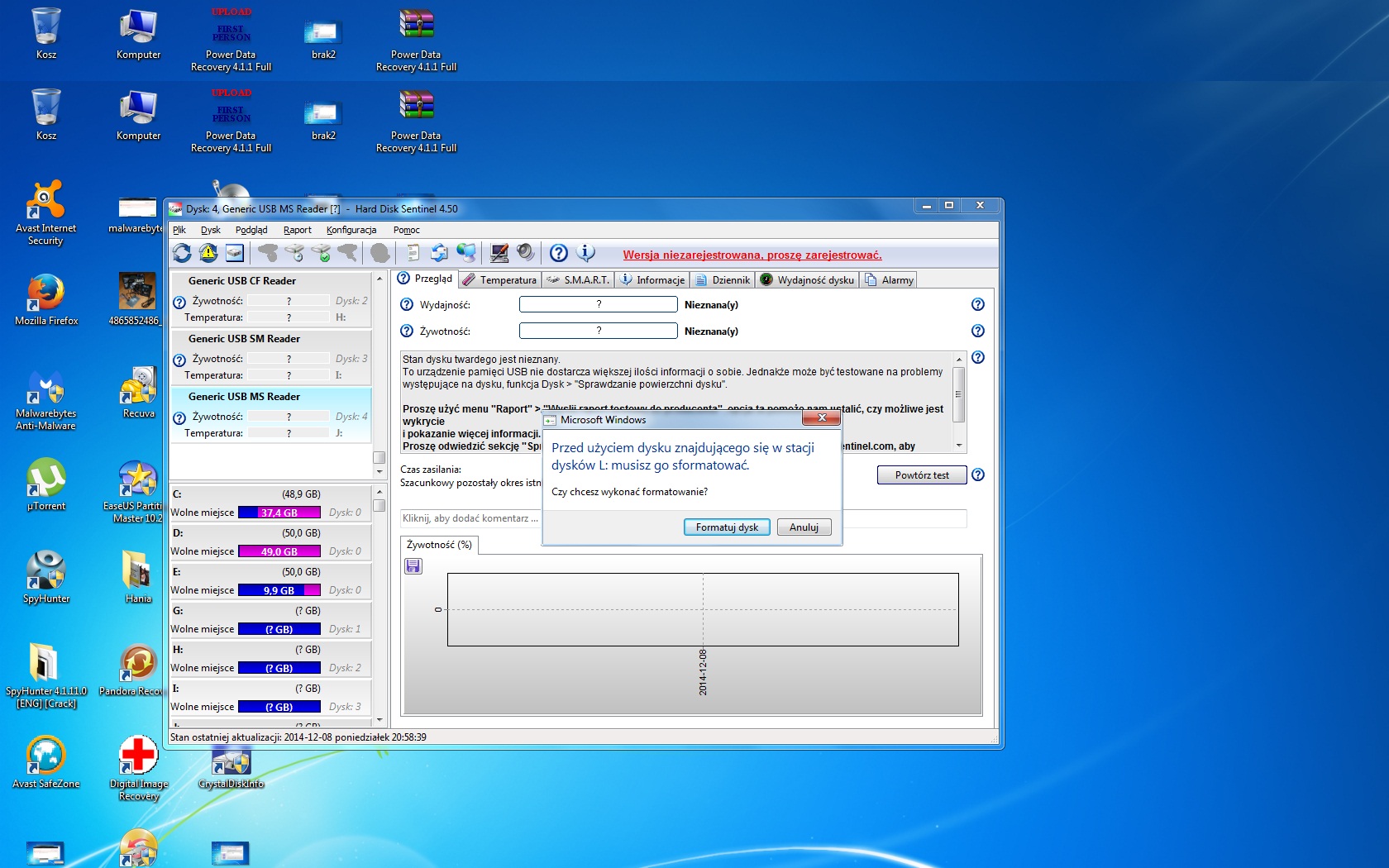Click the C: free space bar 37,4 GB
The width and height of the screenshot is (1389, 868).
point(279,513)
